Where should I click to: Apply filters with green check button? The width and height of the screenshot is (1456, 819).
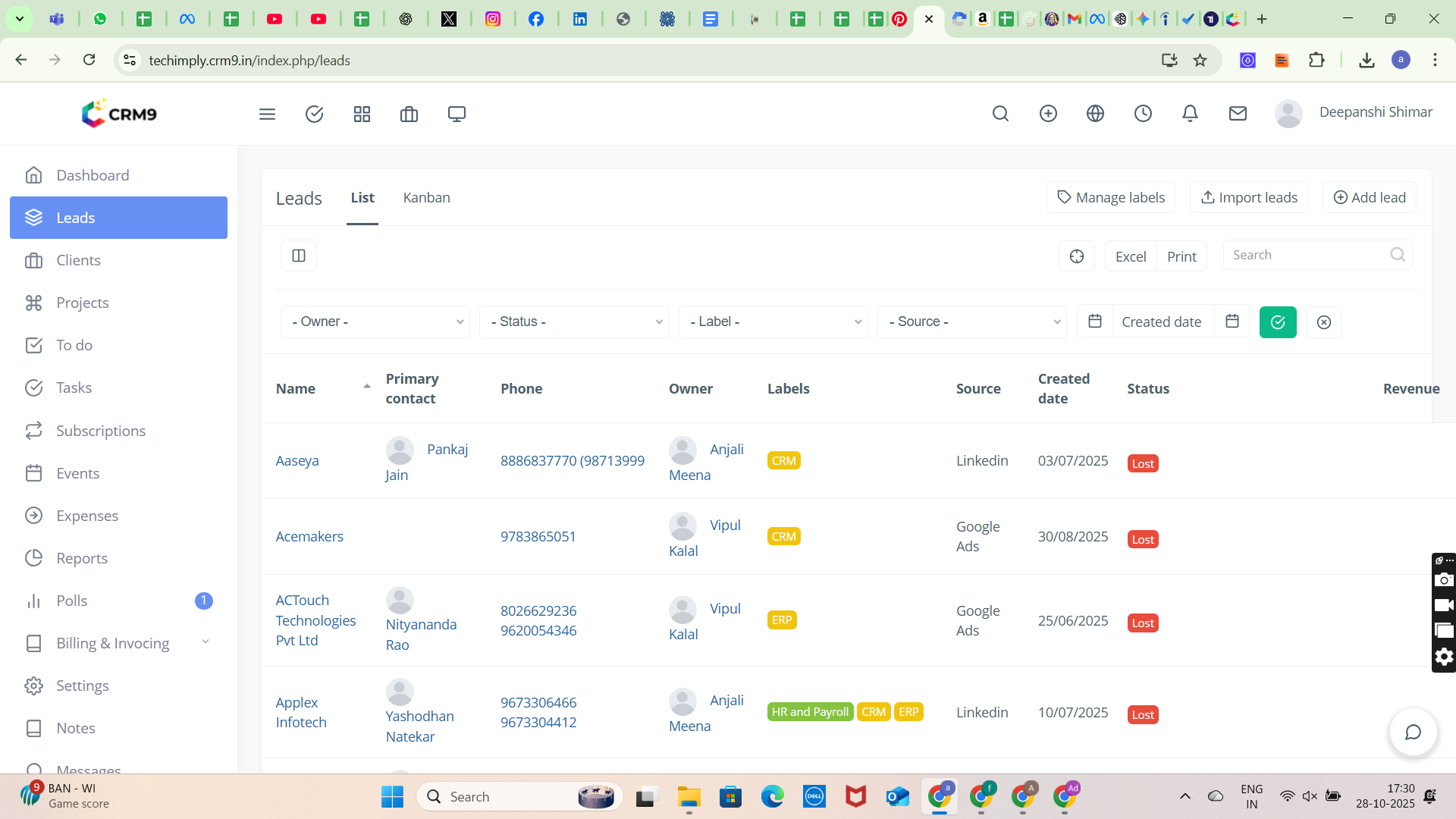pyautogui.click(x=1278, y=322)
